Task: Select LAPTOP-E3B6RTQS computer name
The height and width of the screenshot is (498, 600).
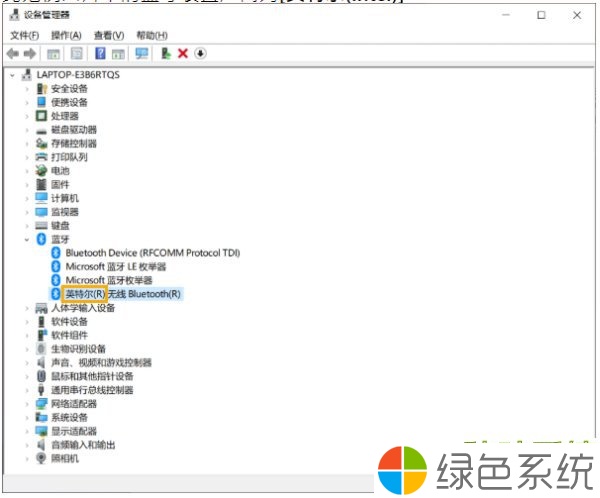Action: [x=78, y=75]
